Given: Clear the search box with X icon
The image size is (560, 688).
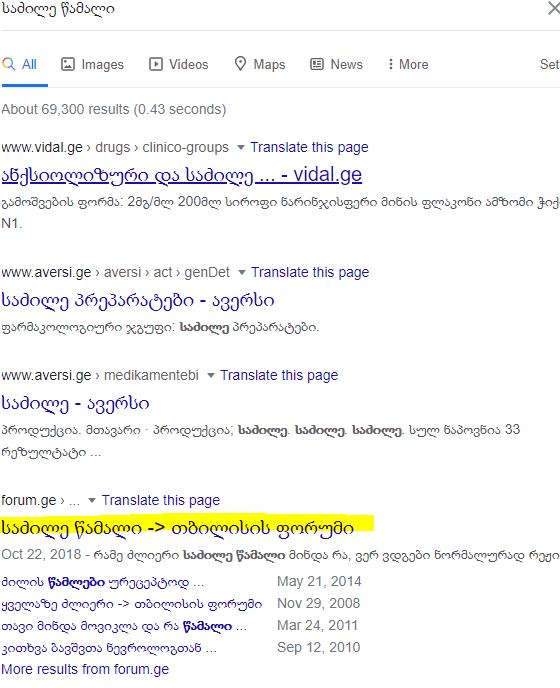Looking at the screenshot, I should (554, 8).
